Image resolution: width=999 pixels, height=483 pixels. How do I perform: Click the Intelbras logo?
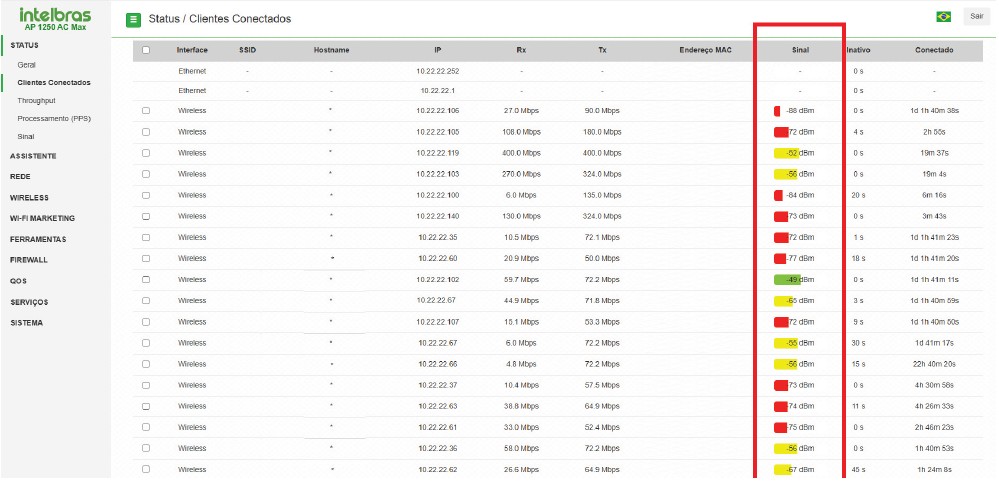(x=55, y=18)
